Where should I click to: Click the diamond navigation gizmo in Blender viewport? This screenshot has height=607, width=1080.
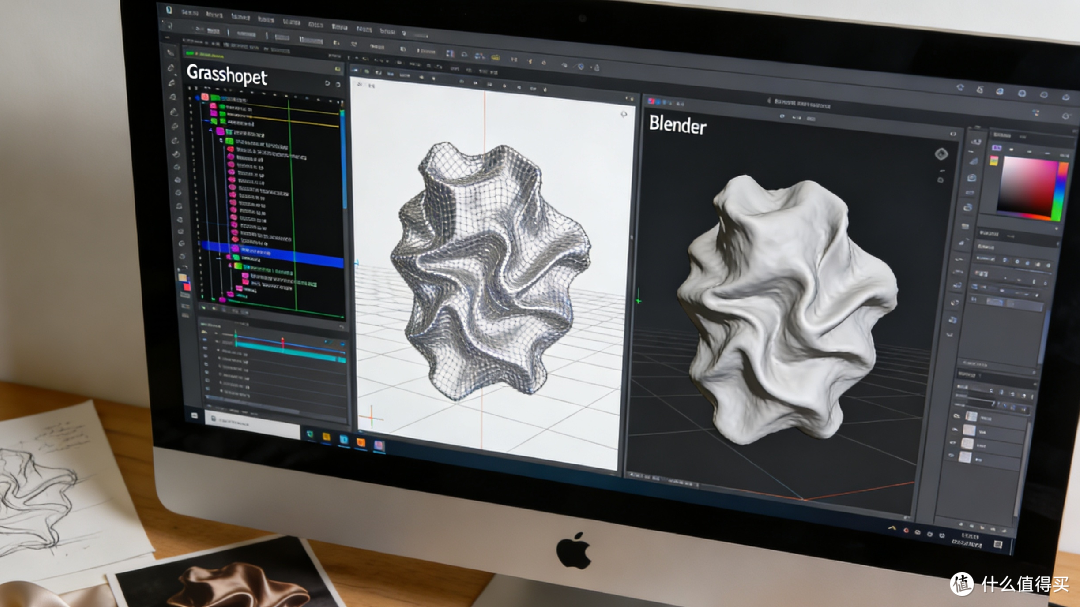click(x=941, y=154)
